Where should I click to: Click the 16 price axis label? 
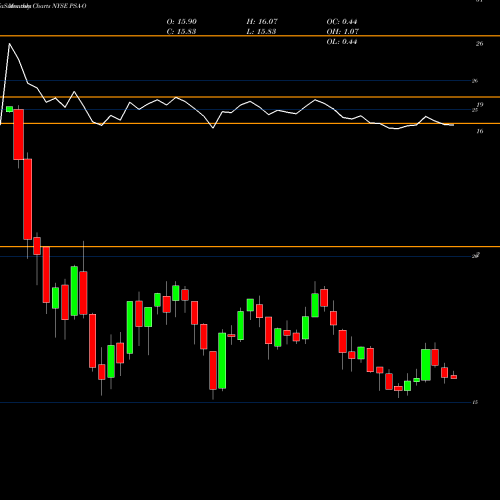[480, 131]
